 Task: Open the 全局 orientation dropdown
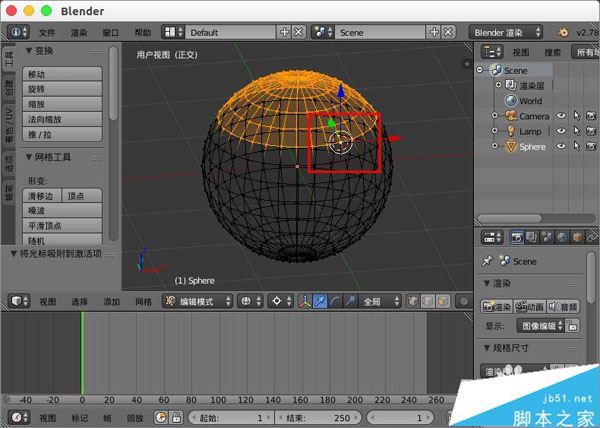(379, 301)
